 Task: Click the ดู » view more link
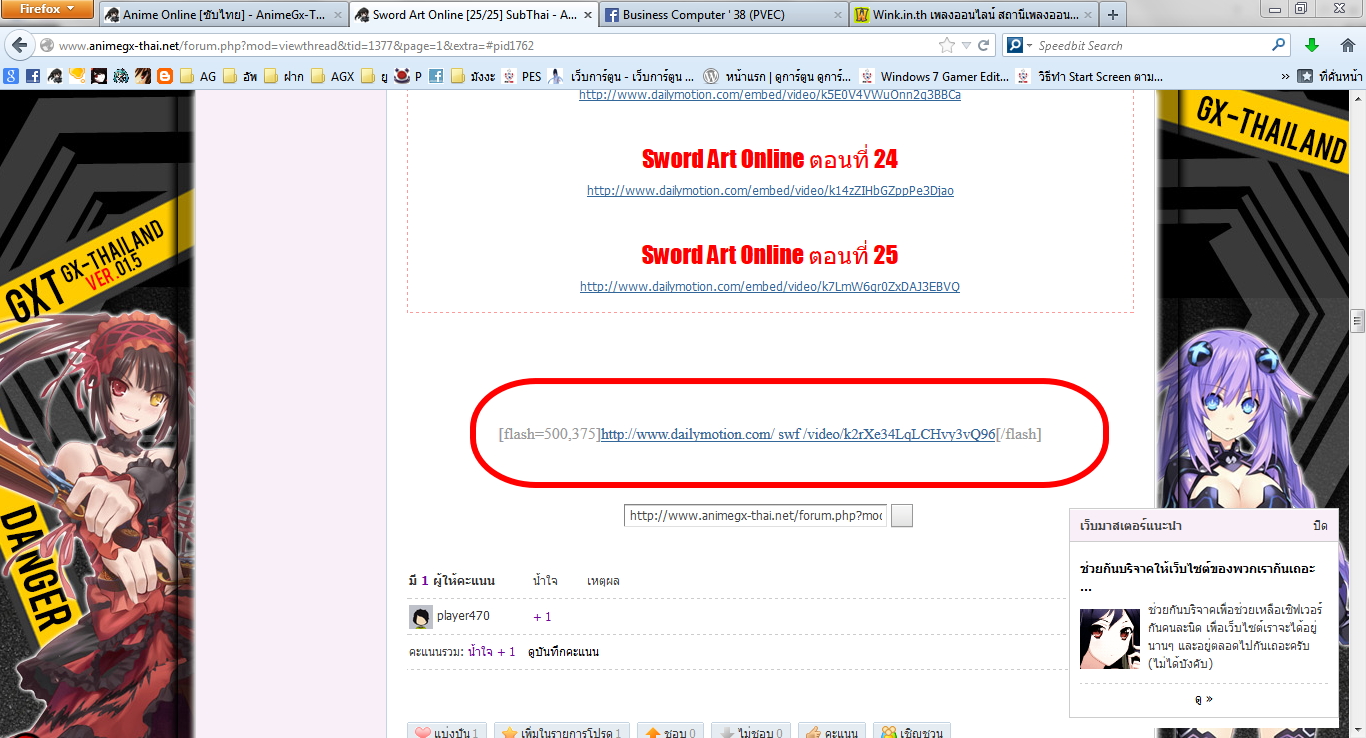1204,699
